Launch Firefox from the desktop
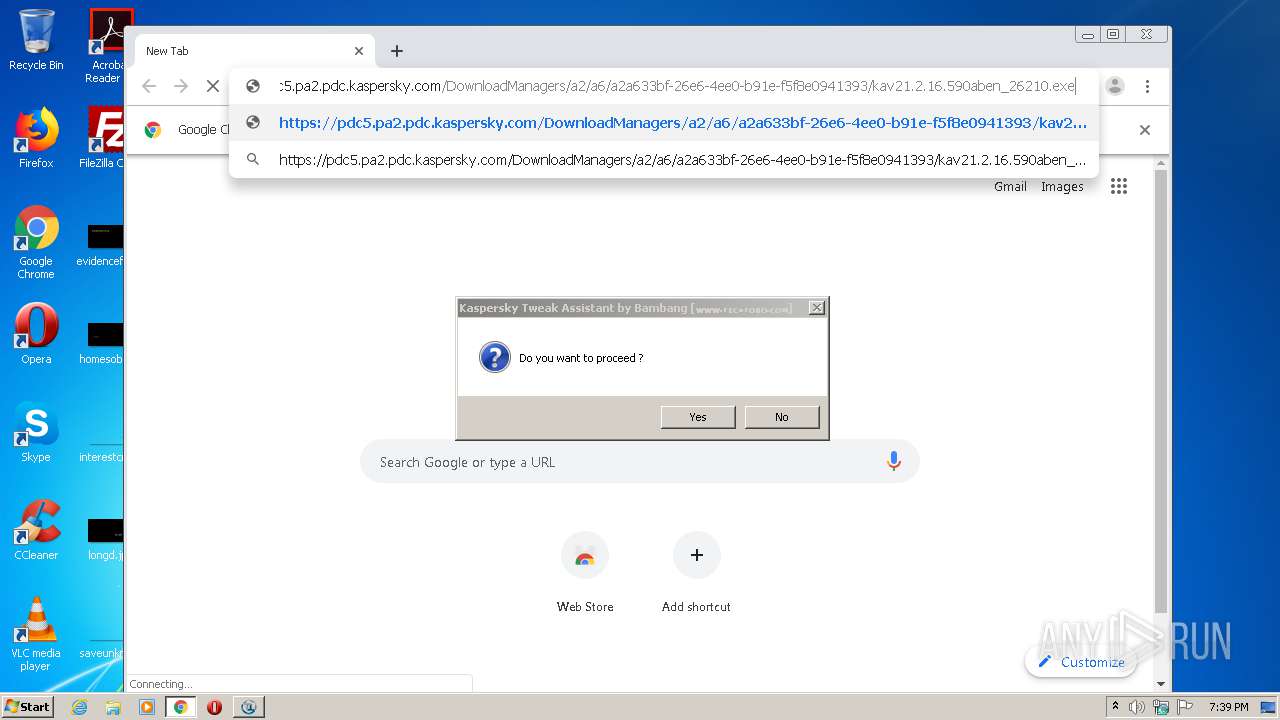This screenshot has height=720, width=1280. [x=36, y=138]
